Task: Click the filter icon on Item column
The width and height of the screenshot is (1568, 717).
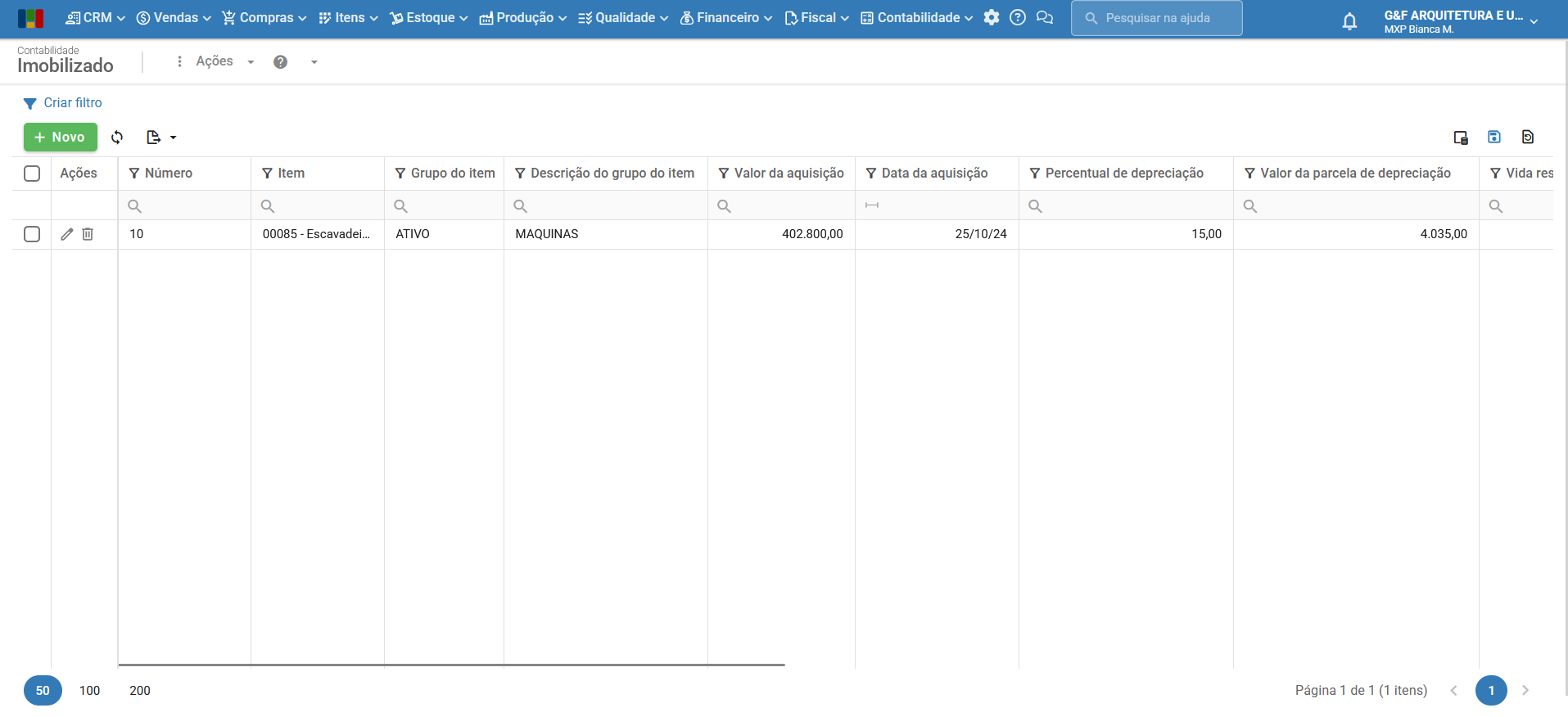Action: click(267, 174)
